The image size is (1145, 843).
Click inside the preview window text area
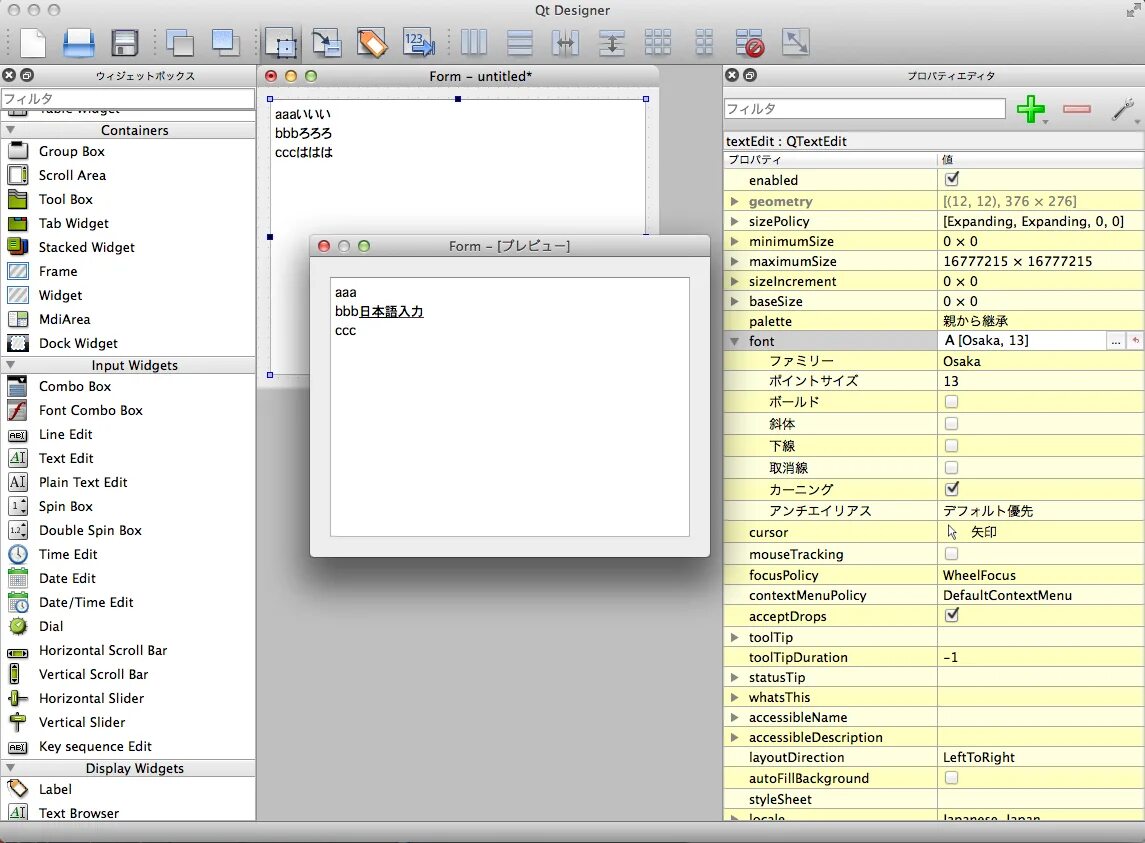[510, 407]
